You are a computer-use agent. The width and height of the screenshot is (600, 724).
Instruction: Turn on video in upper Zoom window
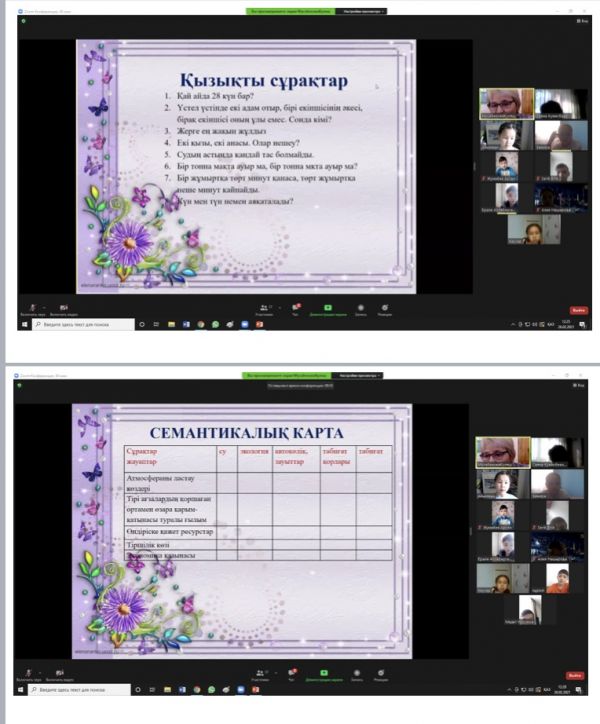(x=62, y=308)
